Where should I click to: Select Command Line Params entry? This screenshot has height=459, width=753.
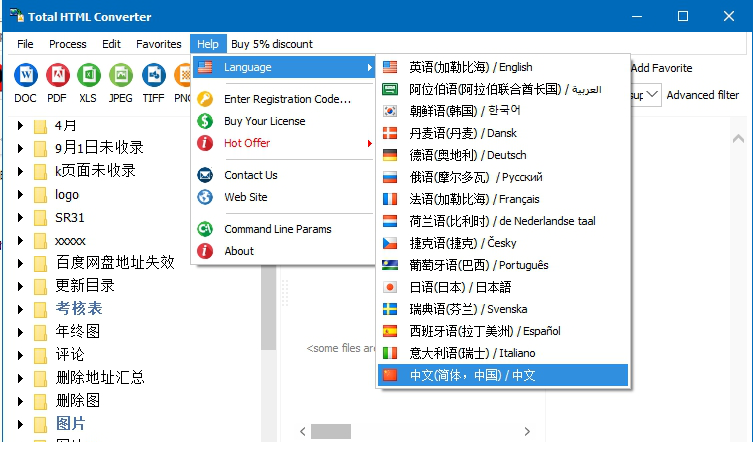(283, 229)
